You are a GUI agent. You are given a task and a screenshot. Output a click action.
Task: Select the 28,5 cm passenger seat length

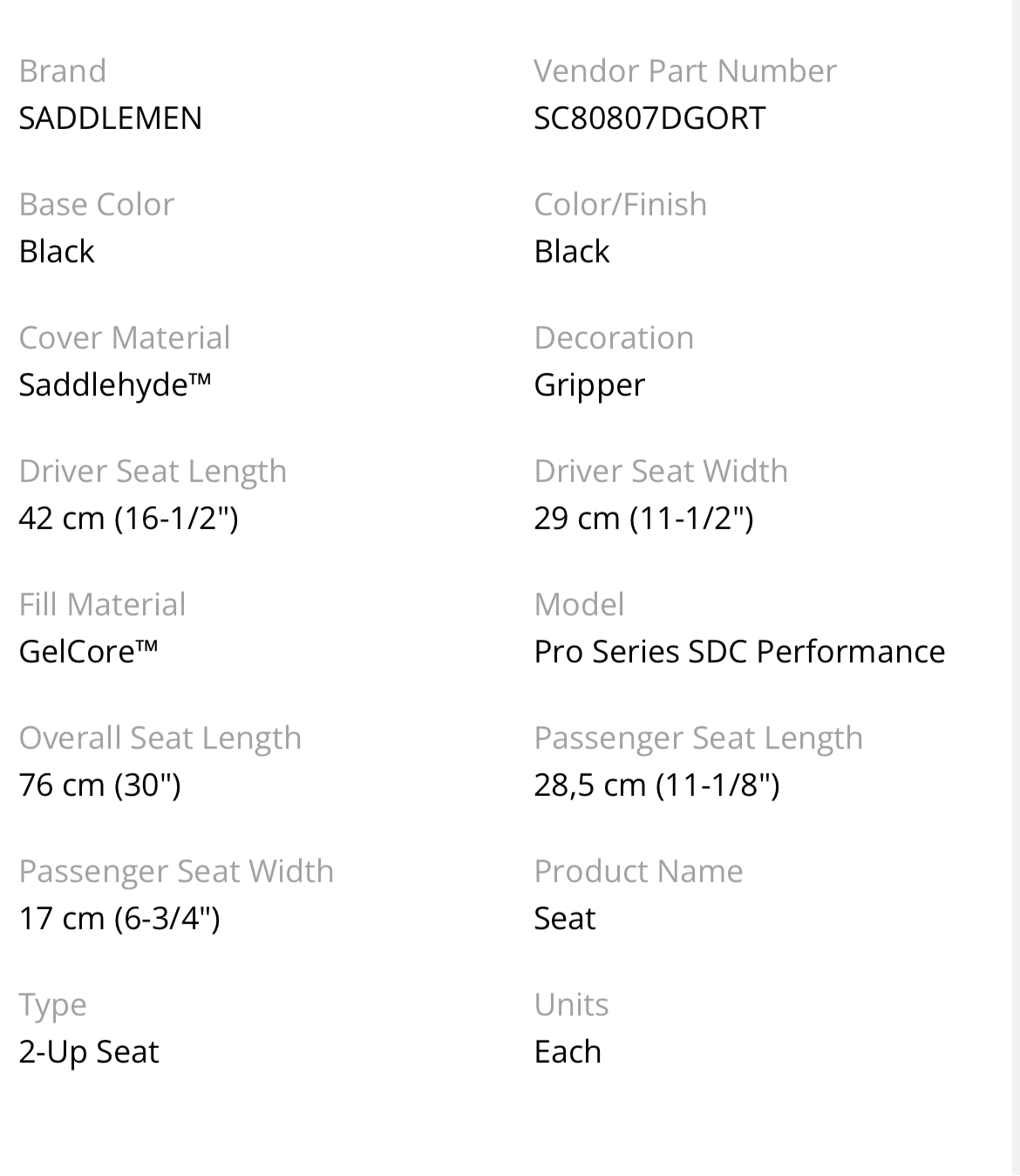[x=656, y=785]
